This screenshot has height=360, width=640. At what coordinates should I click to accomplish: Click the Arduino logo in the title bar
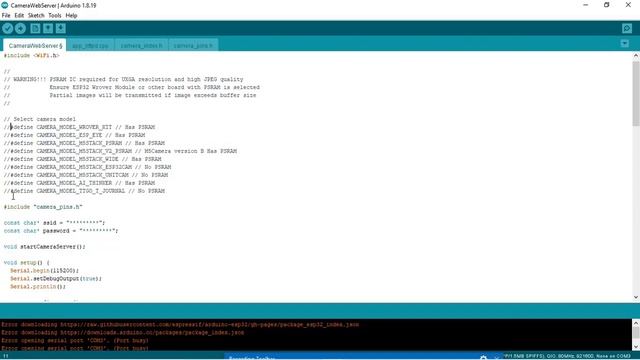point(5,5)
